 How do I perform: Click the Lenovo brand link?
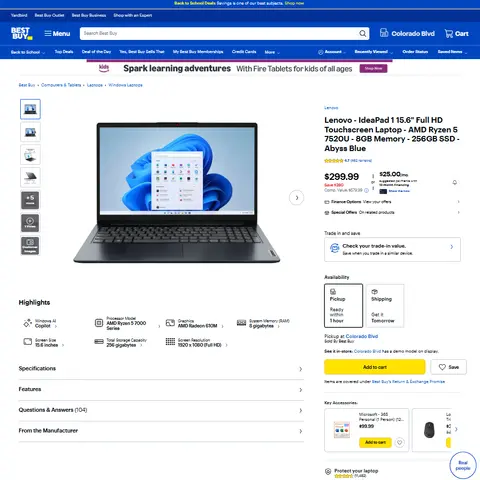331,108
